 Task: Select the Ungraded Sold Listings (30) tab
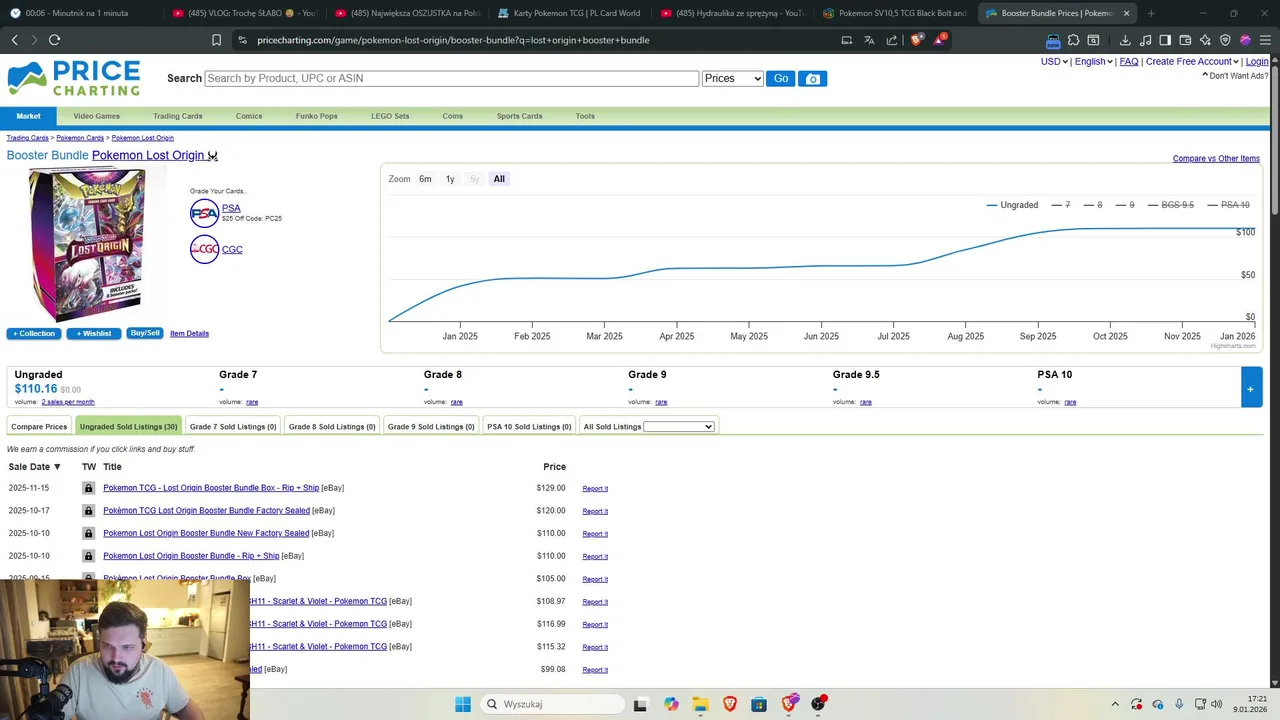click(x=128, y=427)
